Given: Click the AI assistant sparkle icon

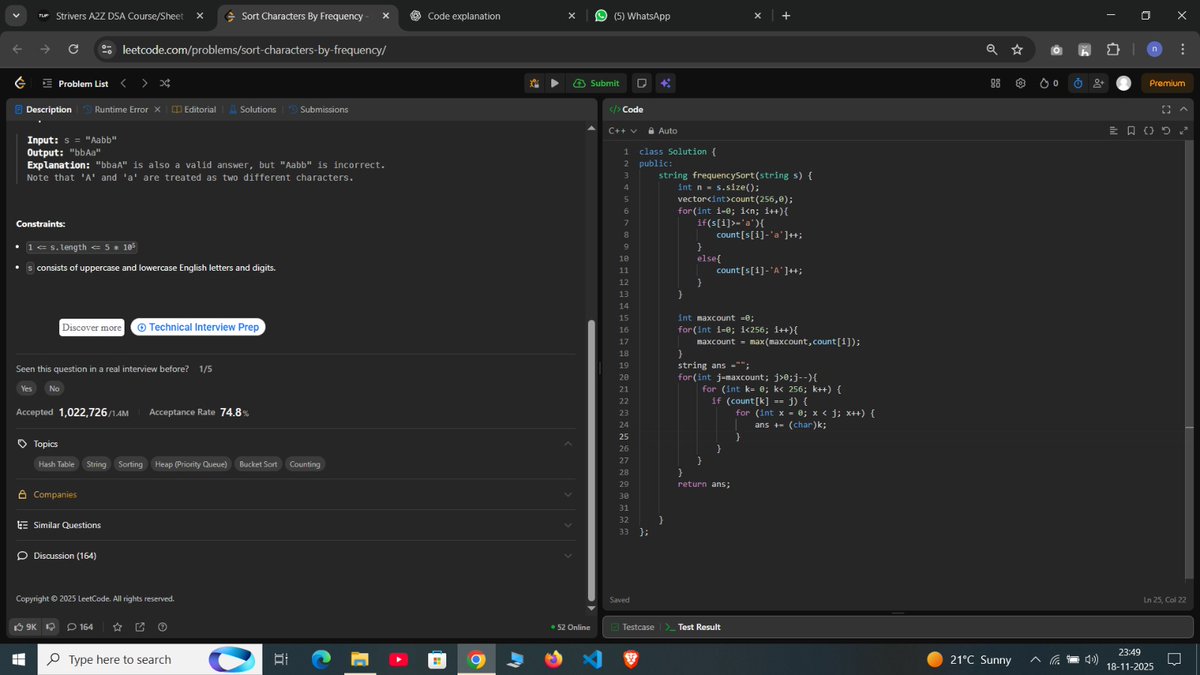Looking at the screenshot, I should click(x=665, y=83).
